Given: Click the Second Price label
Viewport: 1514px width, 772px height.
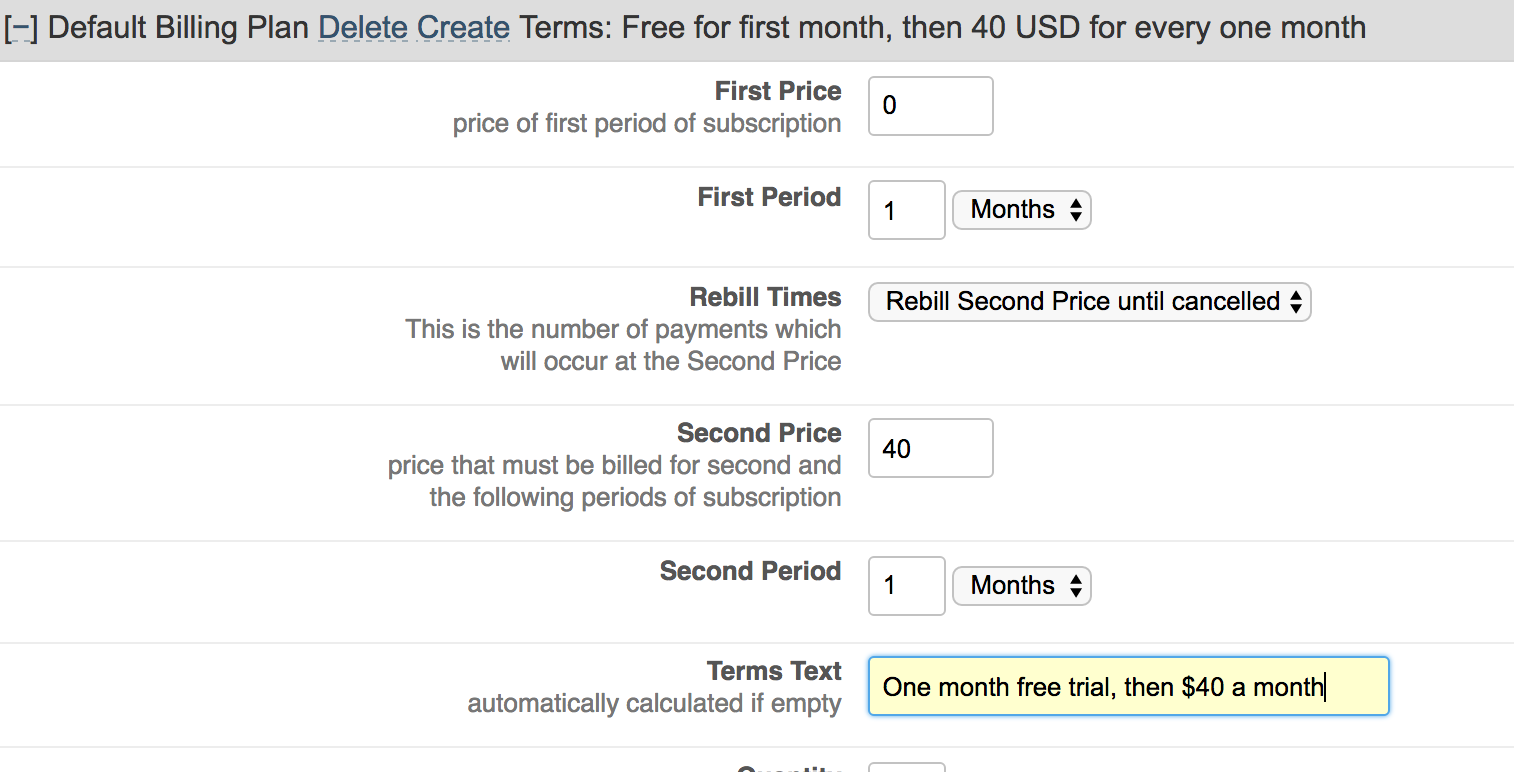Looking at the screenshot, I should pyautogui.click(x=759, y=433).
